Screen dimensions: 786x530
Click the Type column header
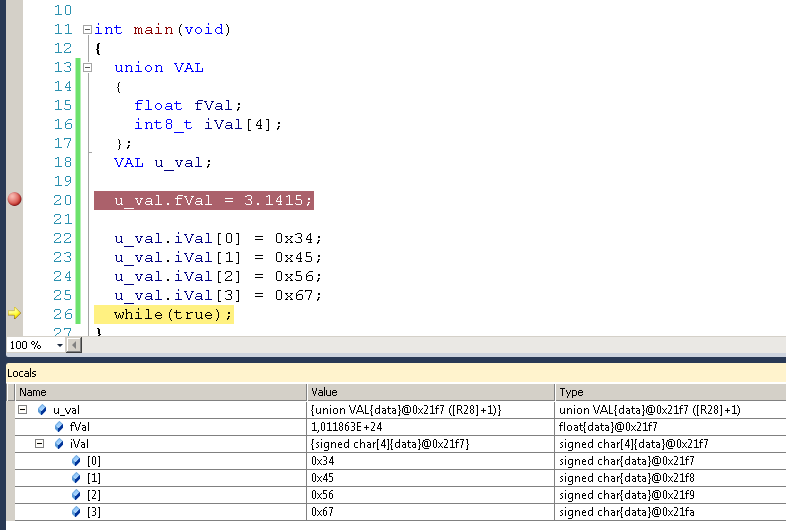(x=671, y=392)
